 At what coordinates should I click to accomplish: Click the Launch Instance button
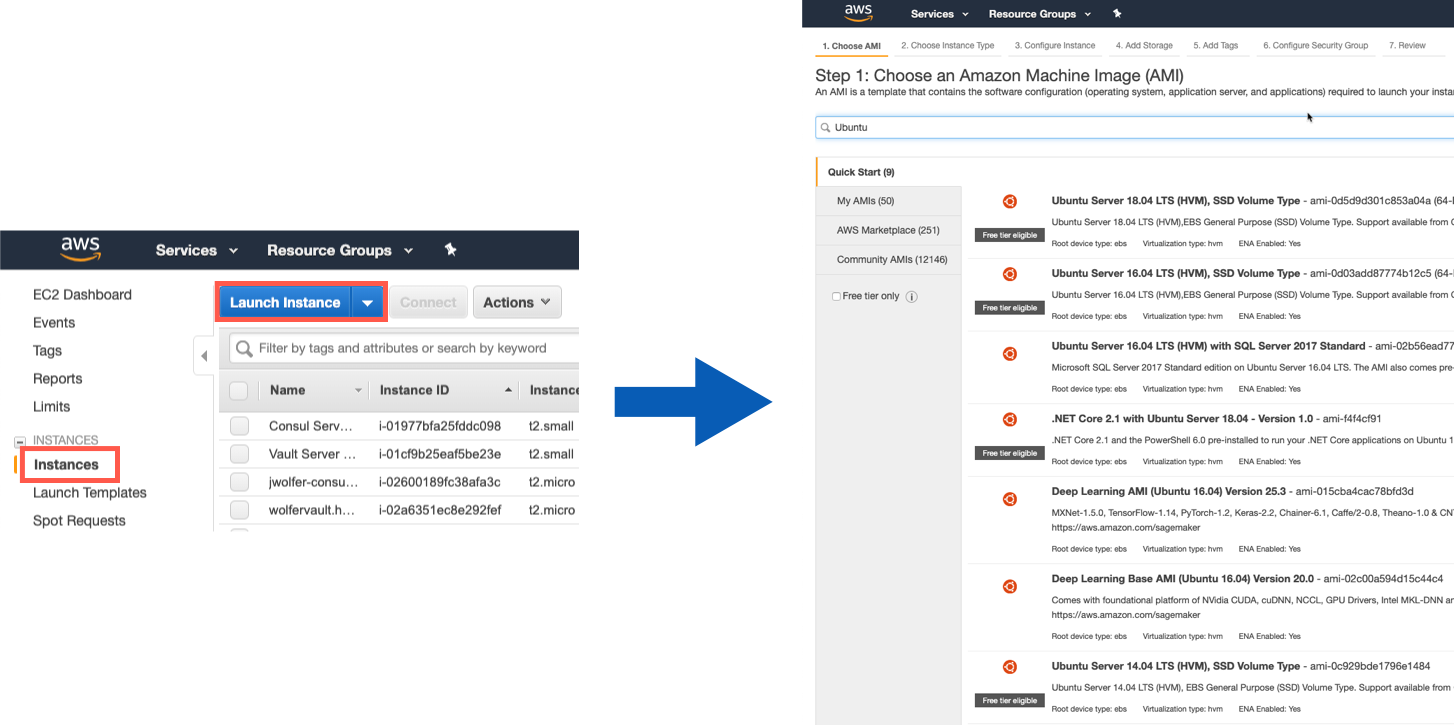(x=285, y=303)
